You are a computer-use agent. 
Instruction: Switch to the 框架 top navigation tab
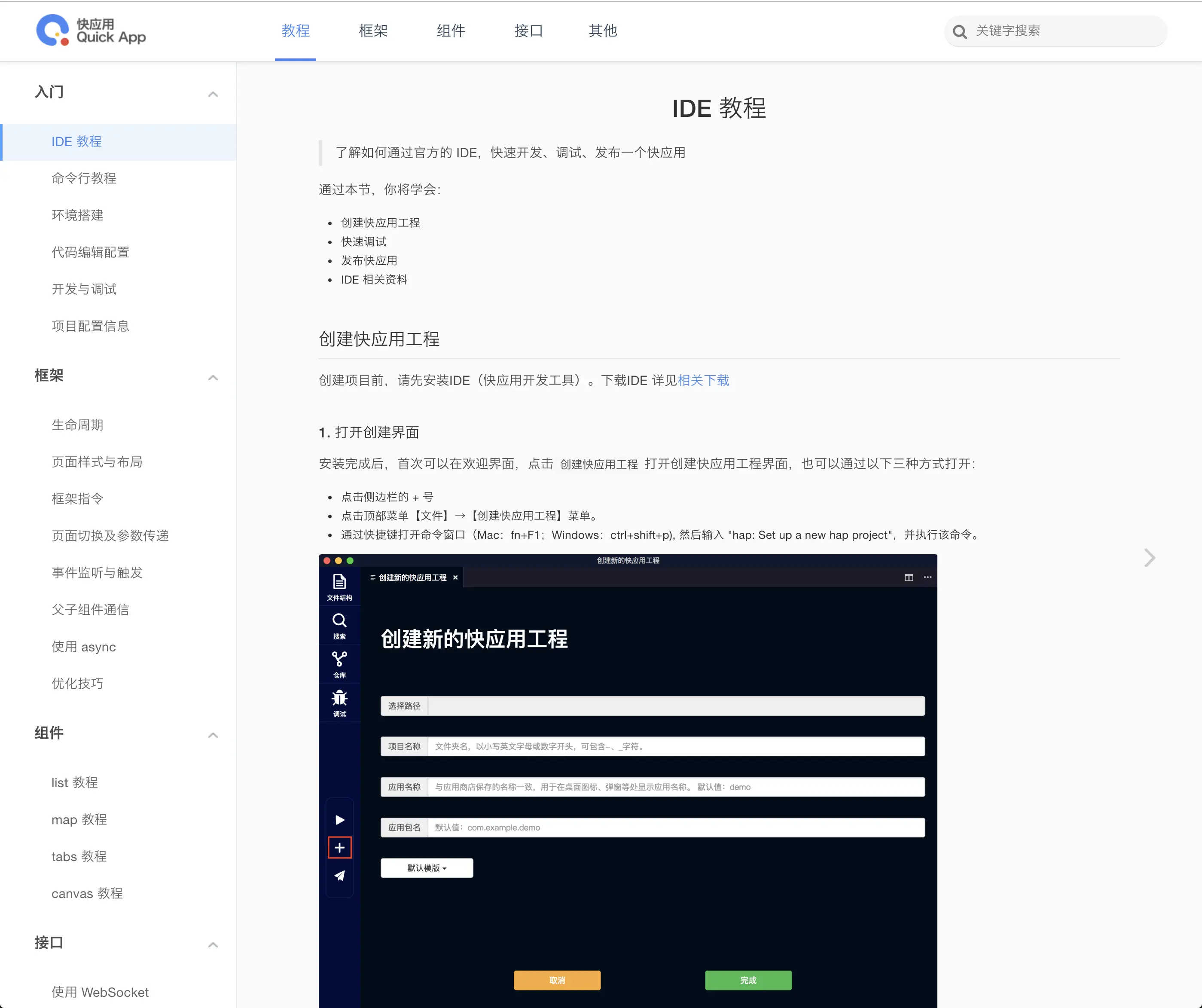click(x=373, y=31)
